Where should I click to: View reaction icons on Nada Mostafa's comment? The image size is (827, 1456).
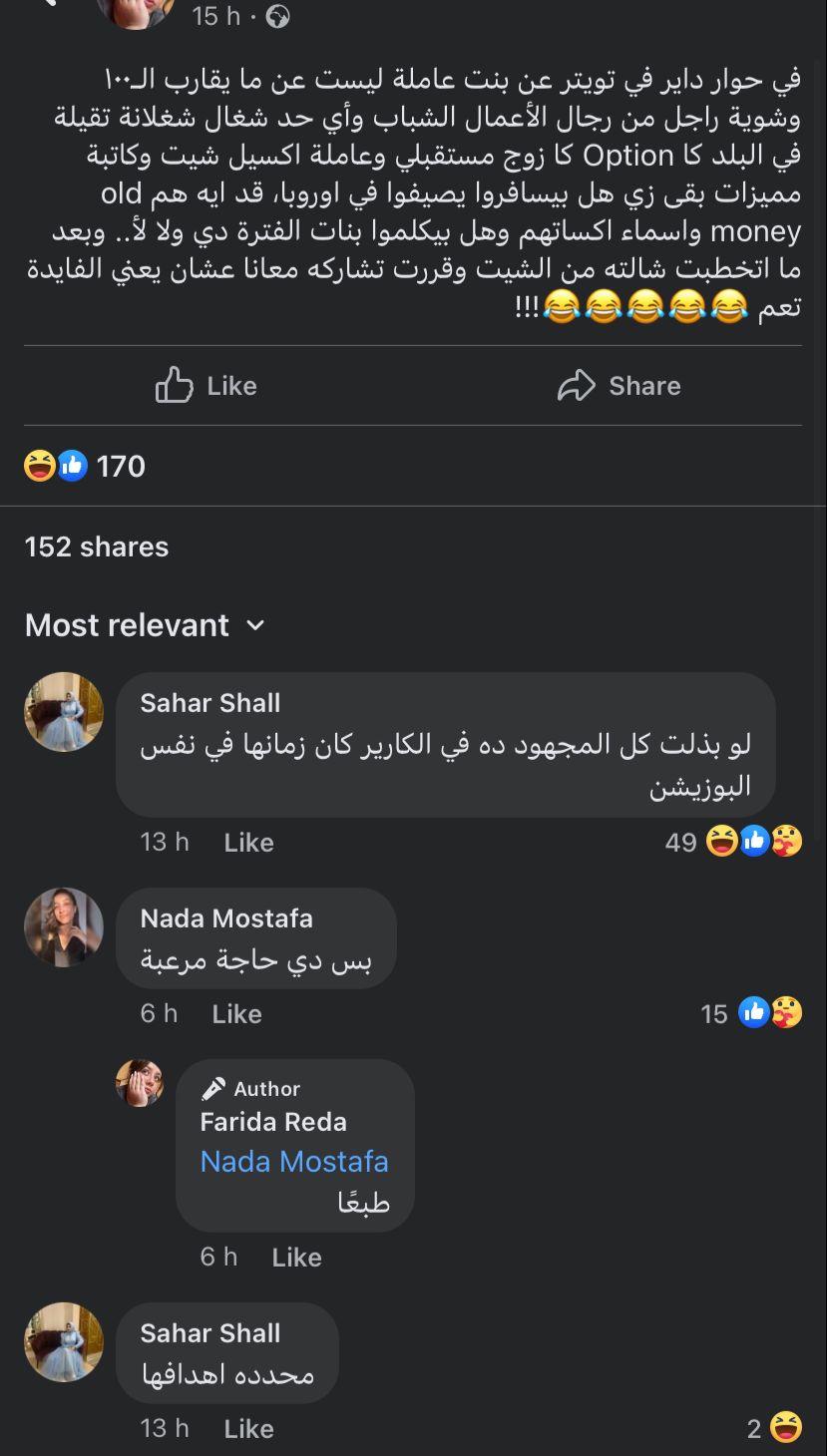(770, 1013)
